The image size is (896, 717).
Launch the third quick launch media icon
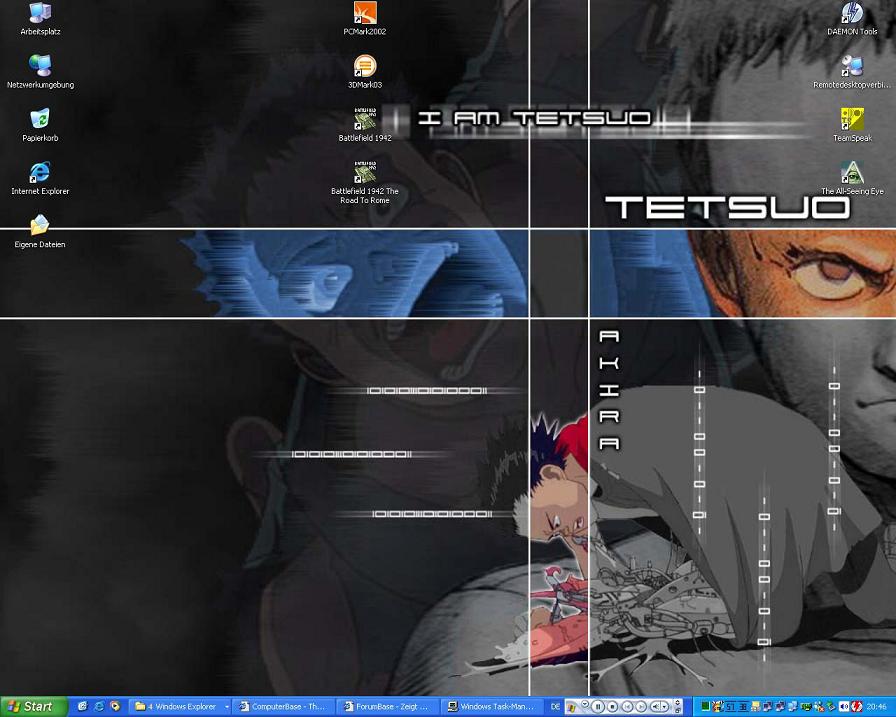[115, 707]
